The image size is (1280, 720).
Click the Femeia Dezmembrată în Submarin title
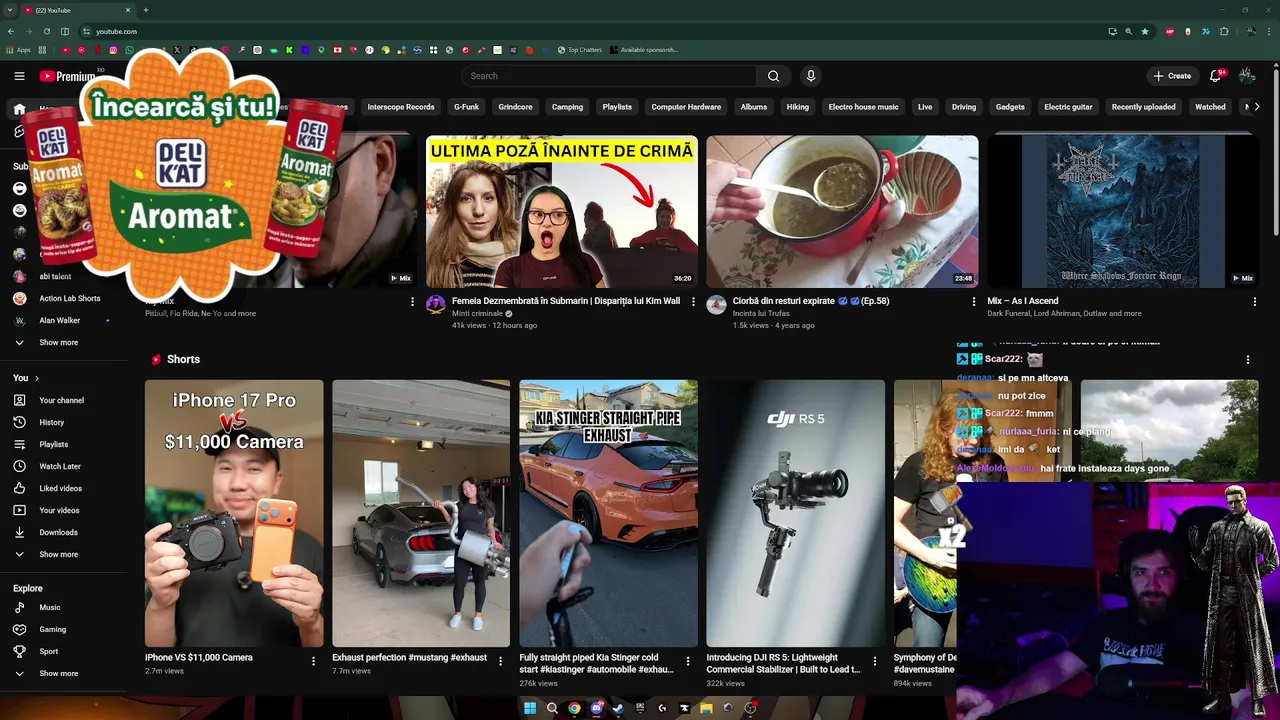[x=566, y=301]
